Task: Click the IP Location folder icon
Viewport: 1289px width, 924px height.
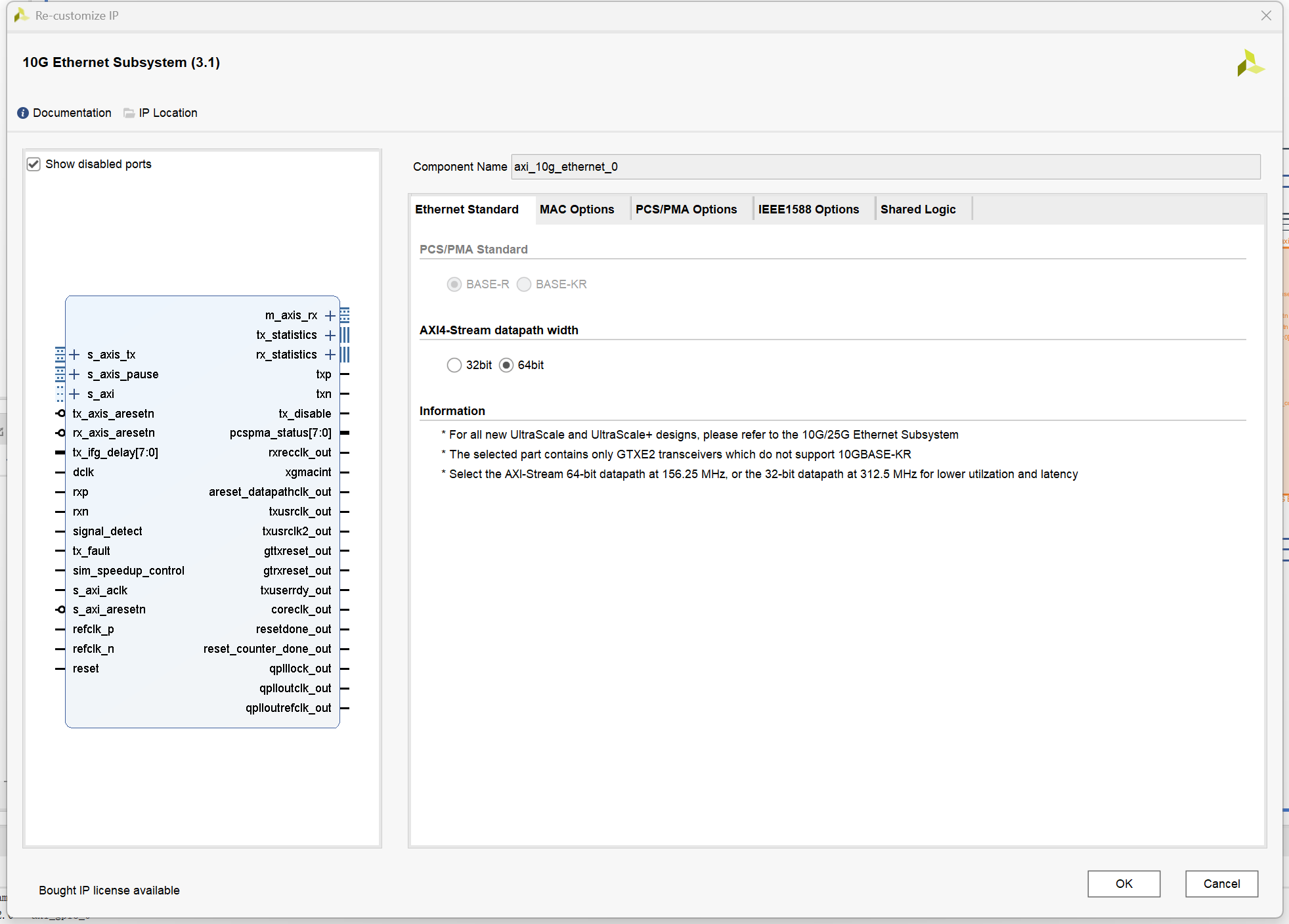Action: 129,113
